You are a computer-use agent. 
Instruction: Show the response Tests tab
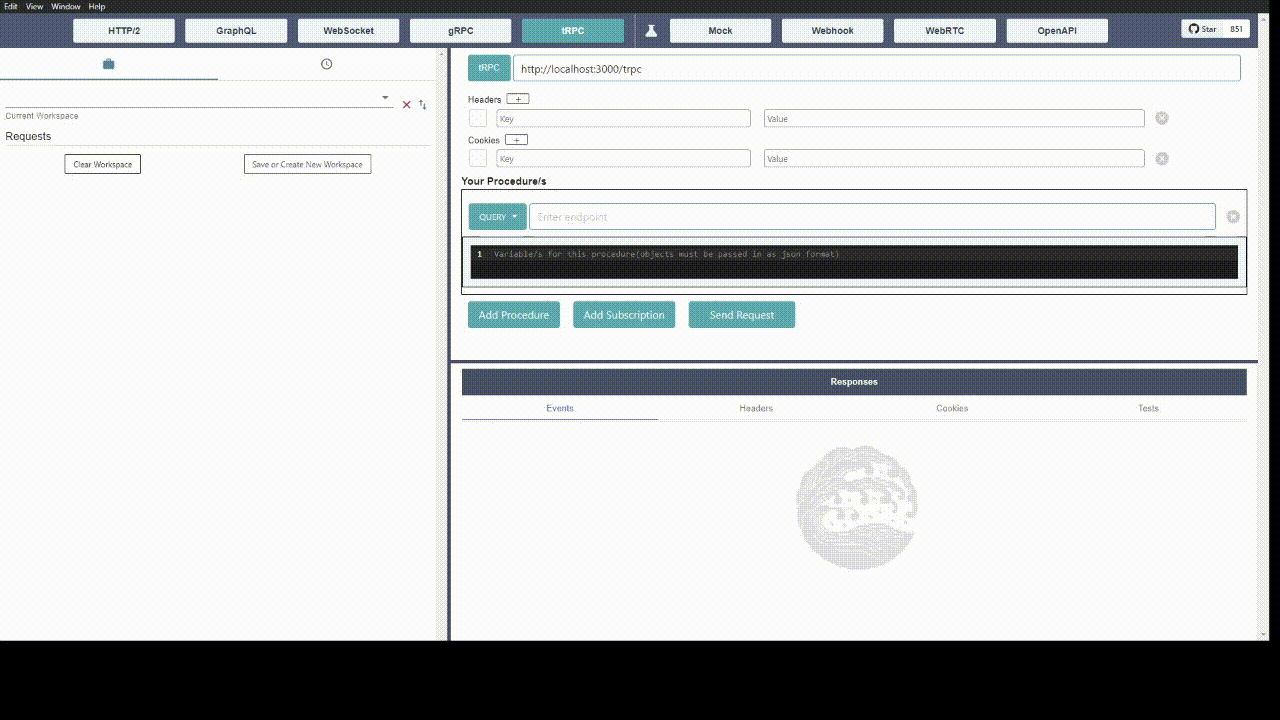pyautogui.click(x=1148, y=408)
